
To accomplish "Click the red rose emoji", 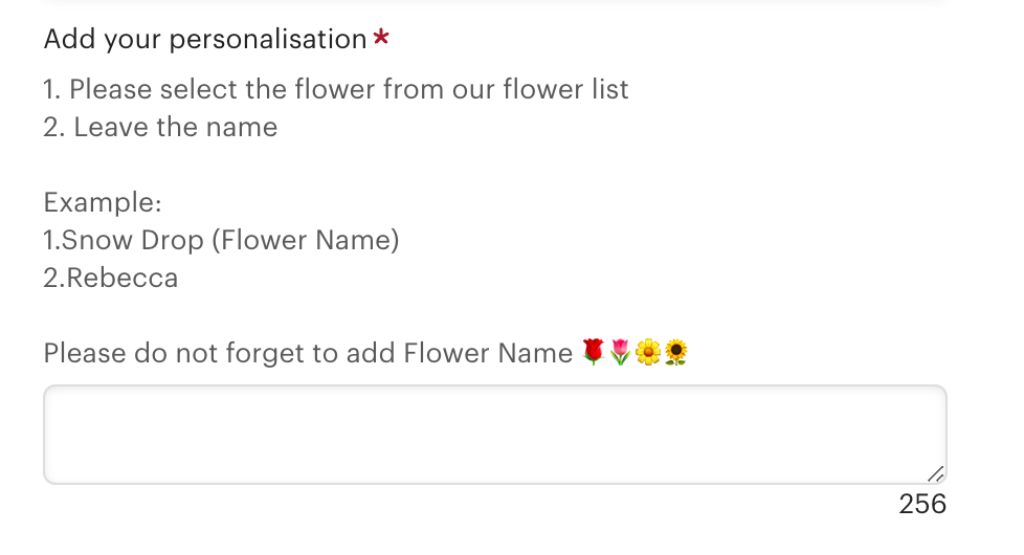I will click(x=593, y=353).
